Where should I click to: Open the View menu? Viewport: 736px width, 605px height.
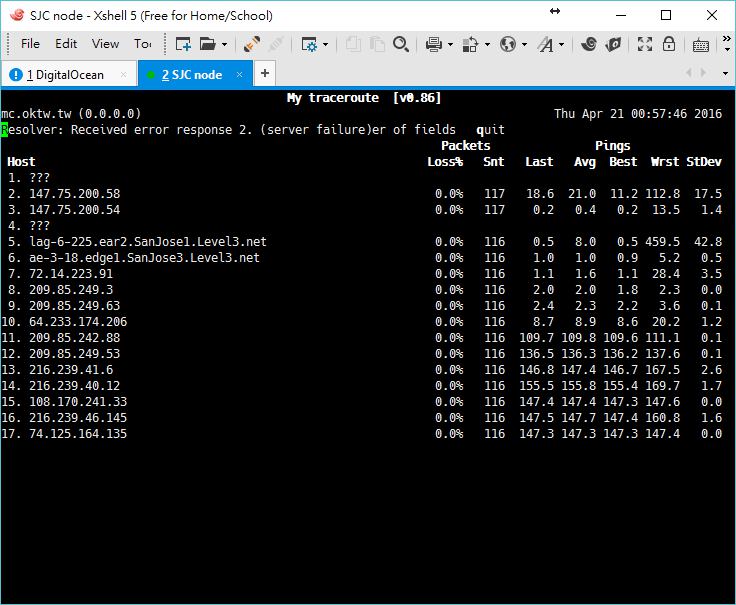pyautogui.click(x=105, y=44)
